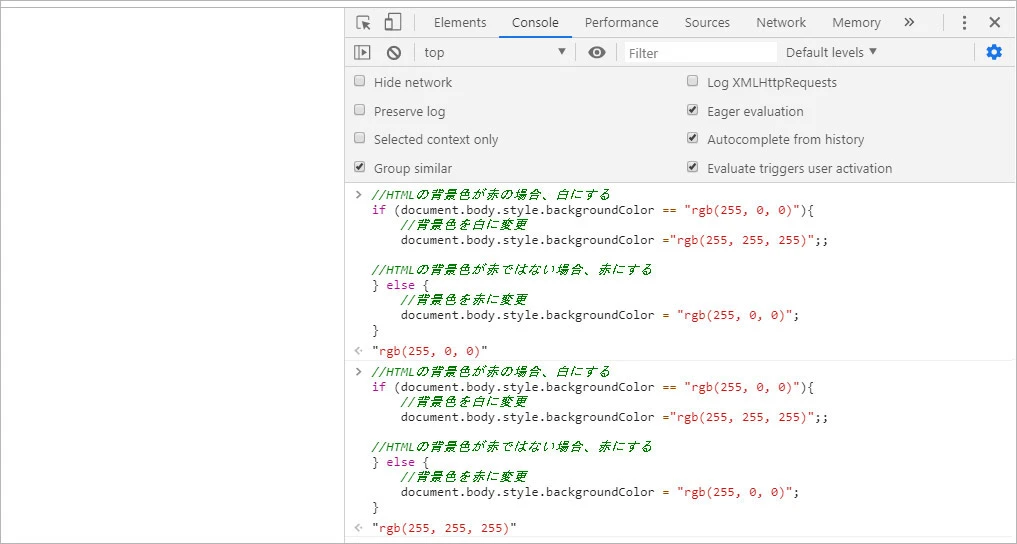Switch to the Elements tab
1017x544 pixels.
[460, 23]
